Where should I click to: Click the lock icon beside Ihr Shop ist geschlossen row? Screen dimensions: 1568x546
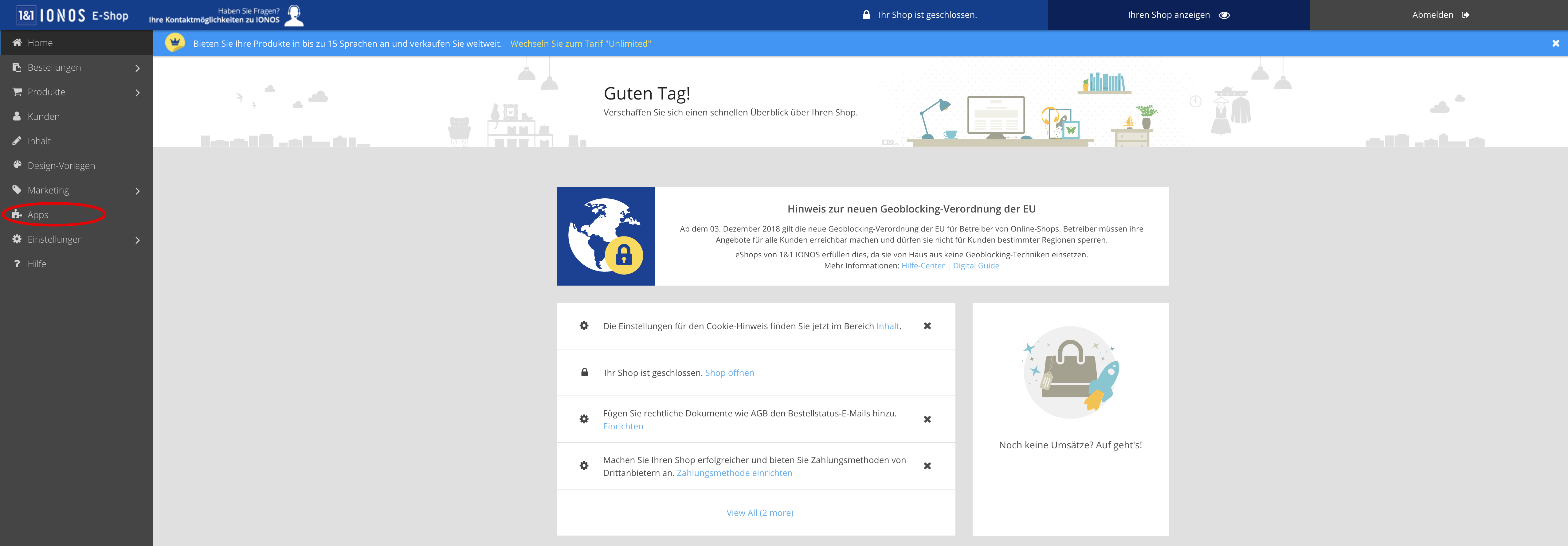[x=584, y=372]
